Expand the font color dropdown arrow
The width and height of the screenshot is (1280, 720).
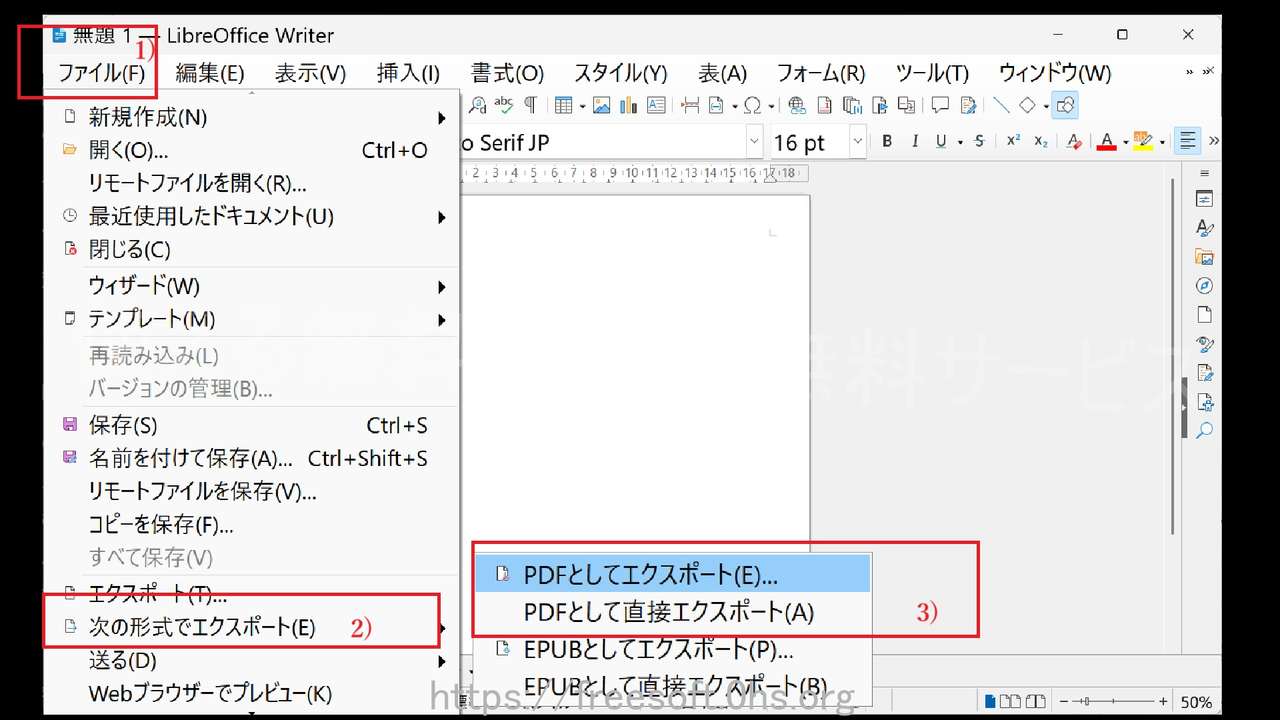click(x=1124, y=141)
